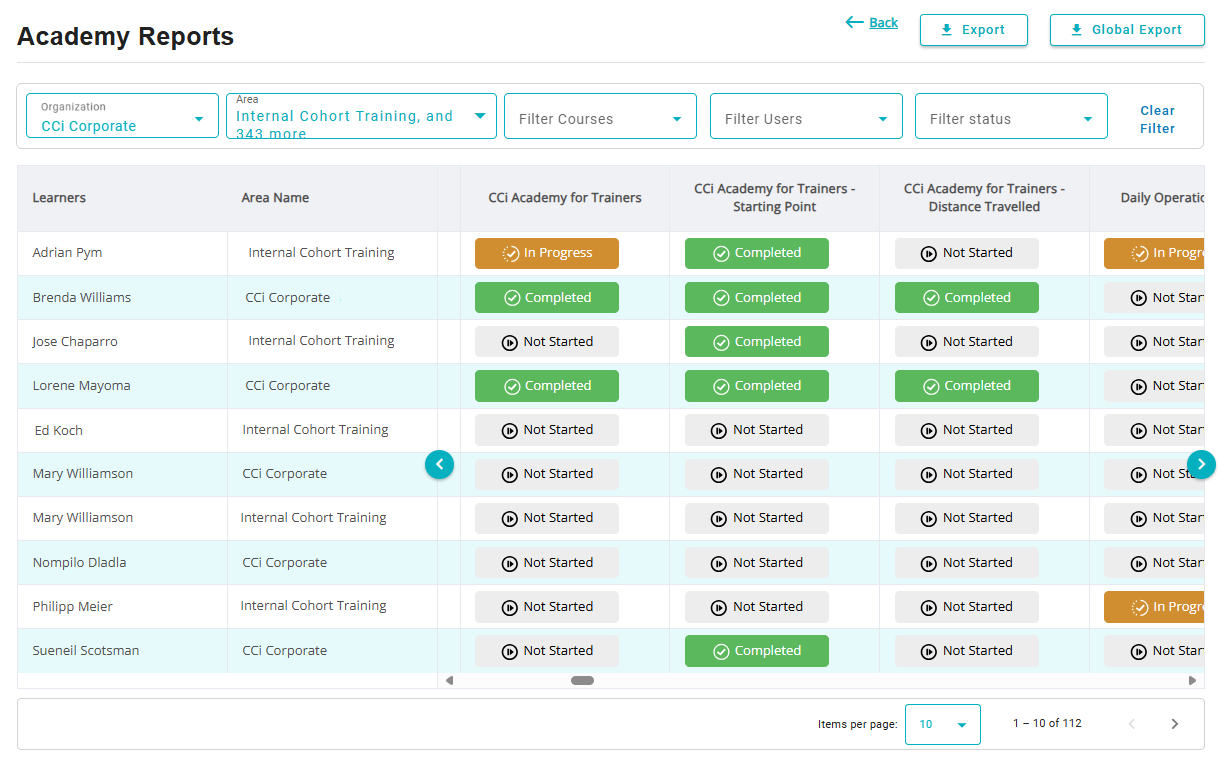Open the Filter Courses dropdown

[x=600, y=117]
